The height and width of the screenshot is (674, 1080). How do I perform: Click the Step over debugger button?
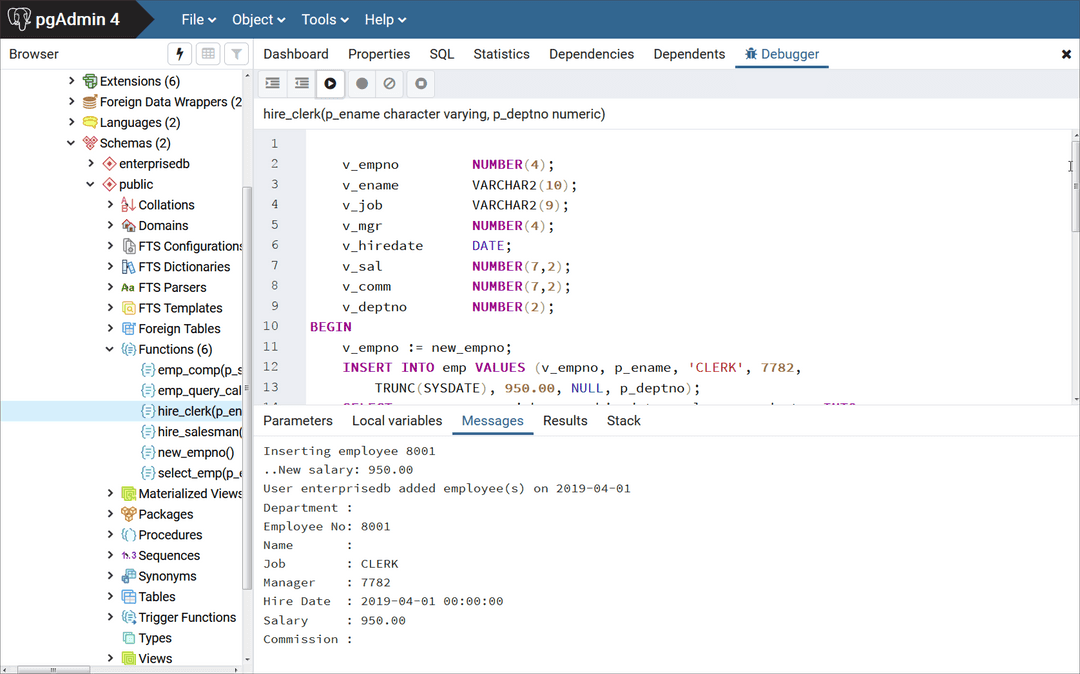[x=301, y=84]
